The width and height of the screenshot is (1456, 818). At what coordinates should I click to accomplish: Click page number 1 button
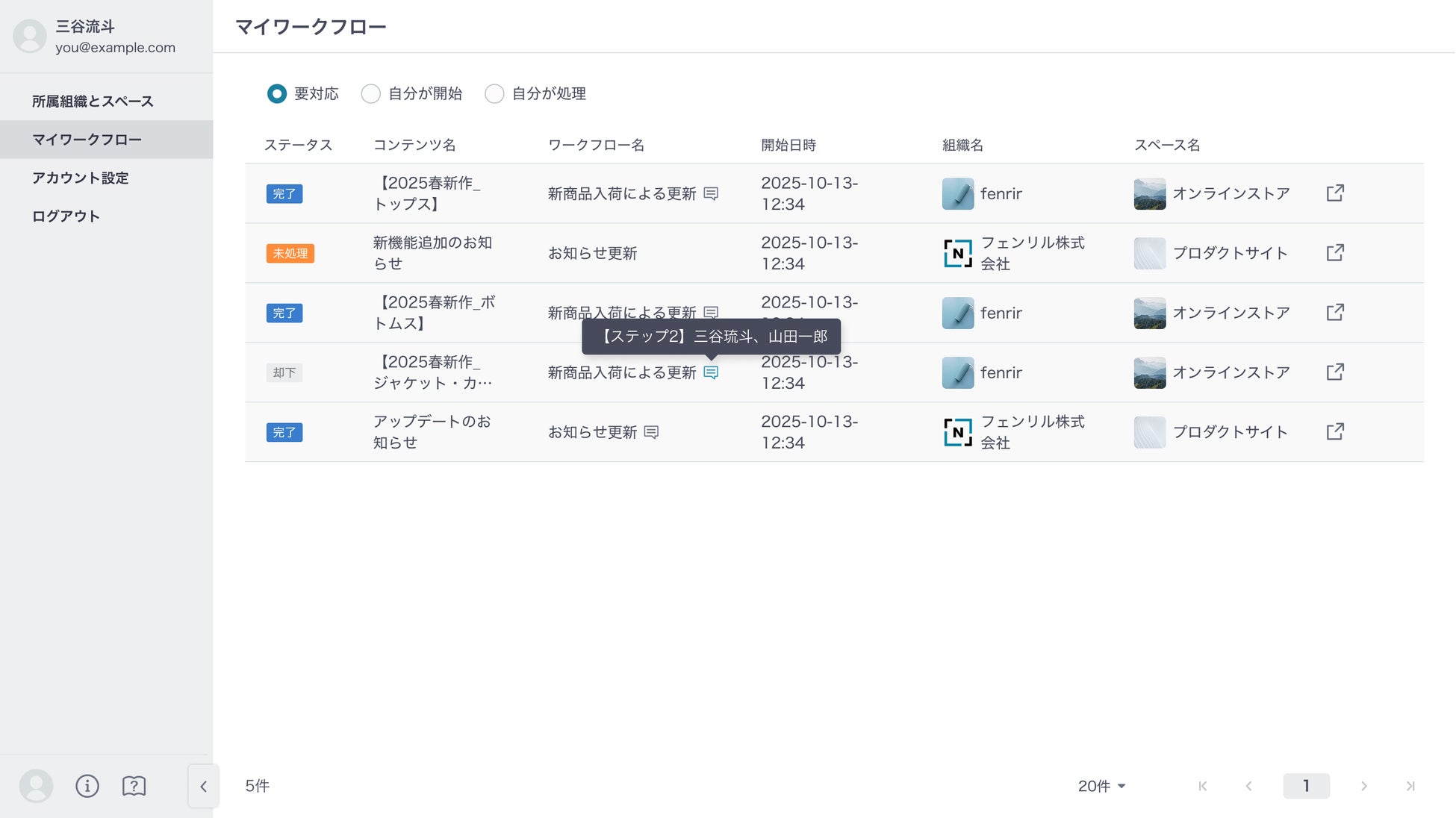1306,786
